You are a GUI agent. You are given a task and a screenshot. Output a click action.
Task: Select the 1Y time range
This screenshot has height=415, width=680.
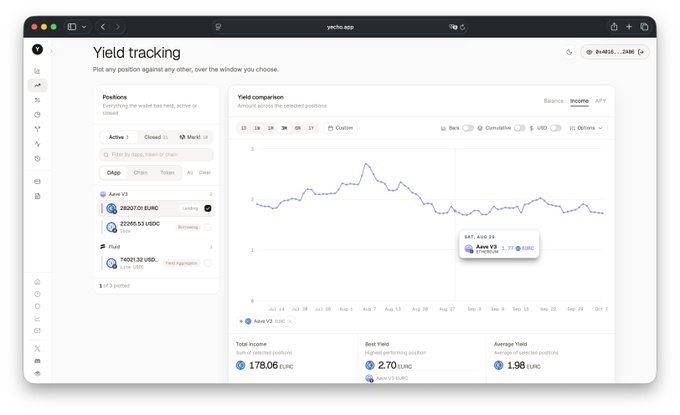(x=311, y=128)
